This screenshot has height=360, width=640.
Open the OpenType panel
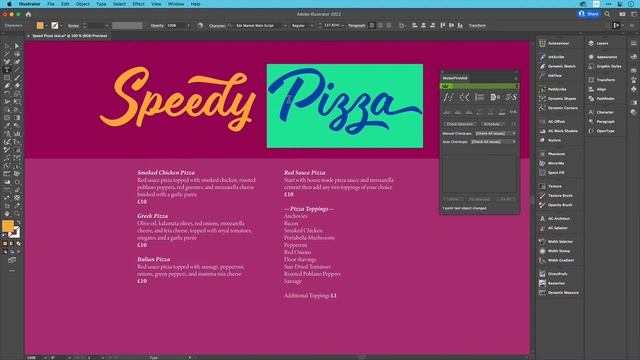(x=602, y=131)
